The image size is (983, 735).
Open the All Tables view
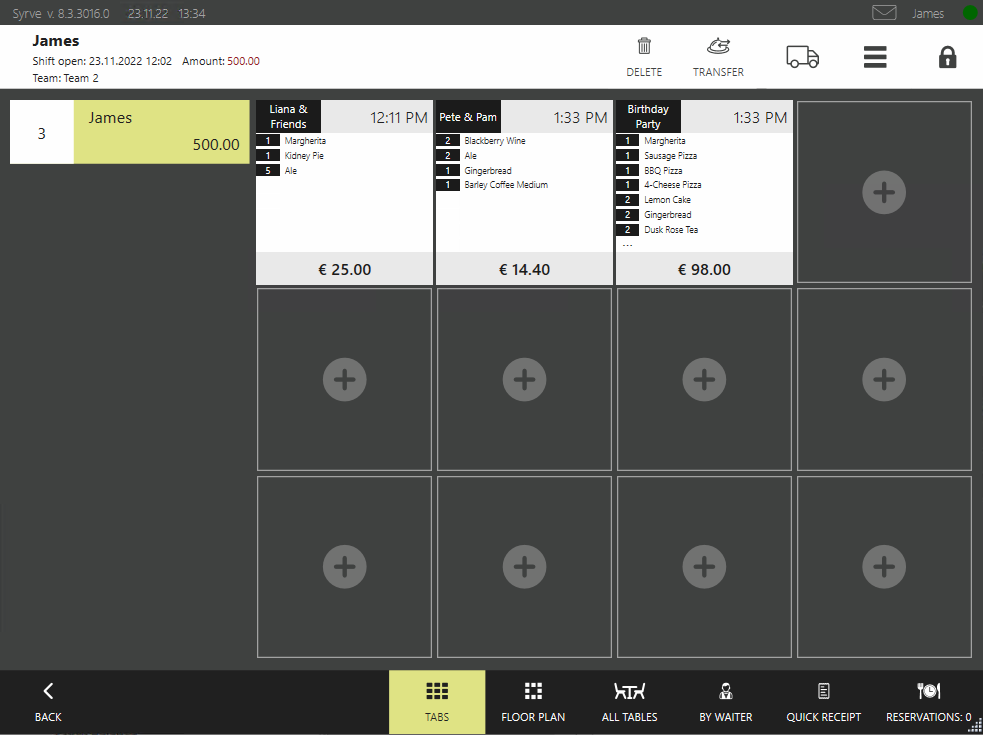pyautogui.click(x=629, y=702)
